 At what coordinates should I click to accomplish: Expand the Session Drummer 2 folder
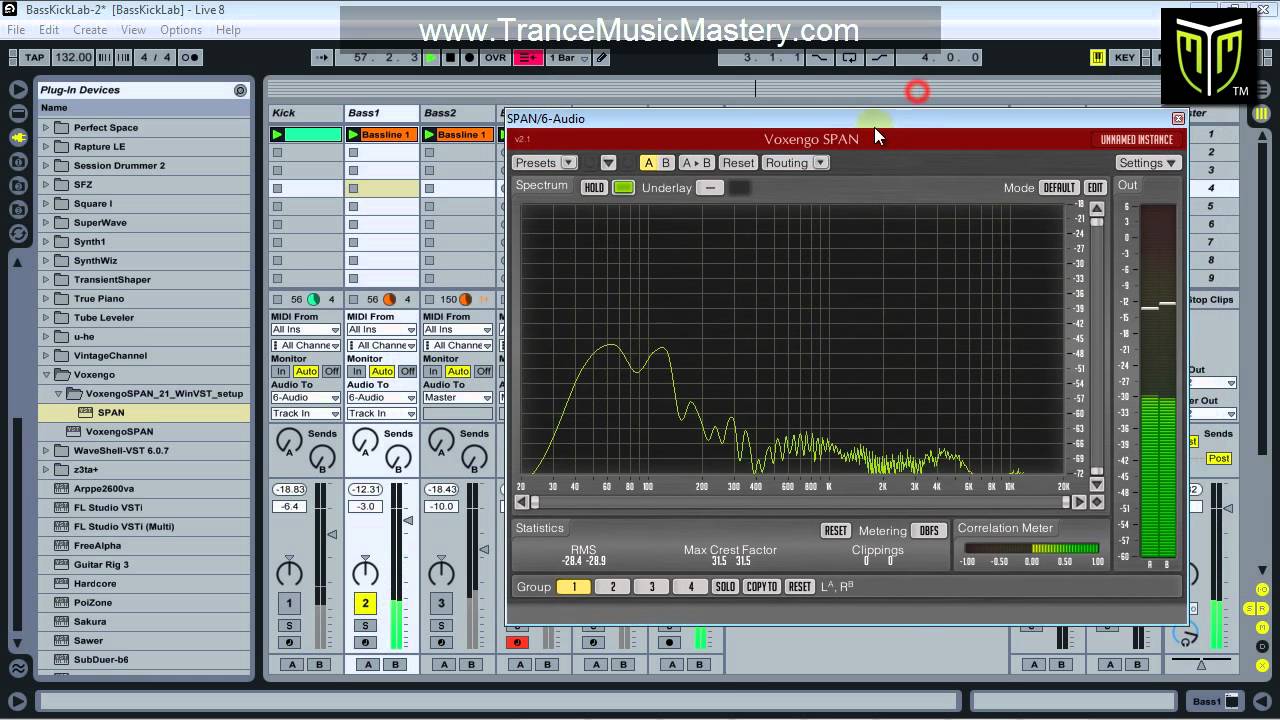[x=45, y=166]
